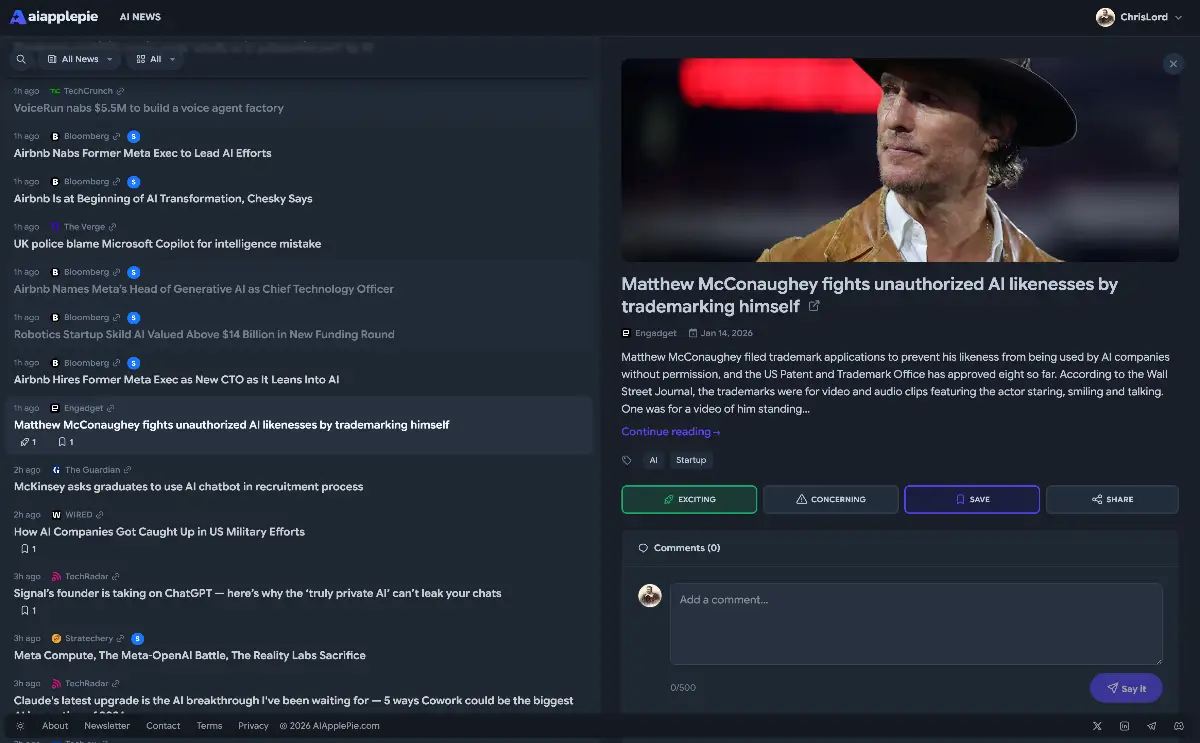
Task: Click the link icon beside Engadget in list
Action: pyautogui.click(x=110, y=408)
